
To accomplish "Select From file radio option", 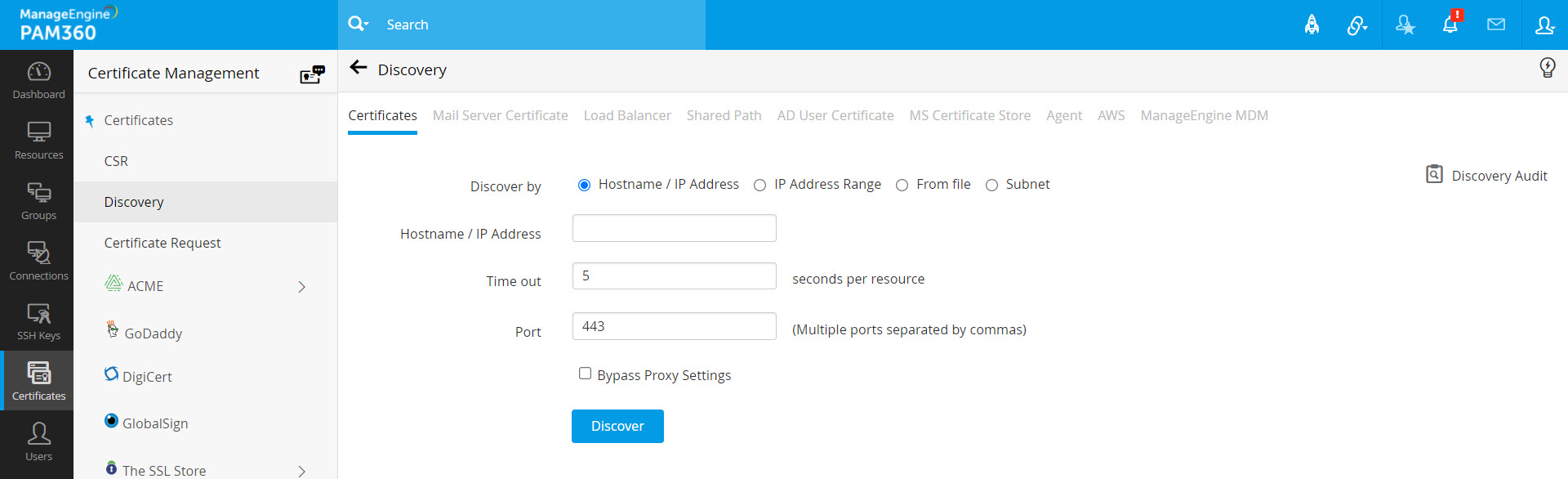I will coord(902,185).
